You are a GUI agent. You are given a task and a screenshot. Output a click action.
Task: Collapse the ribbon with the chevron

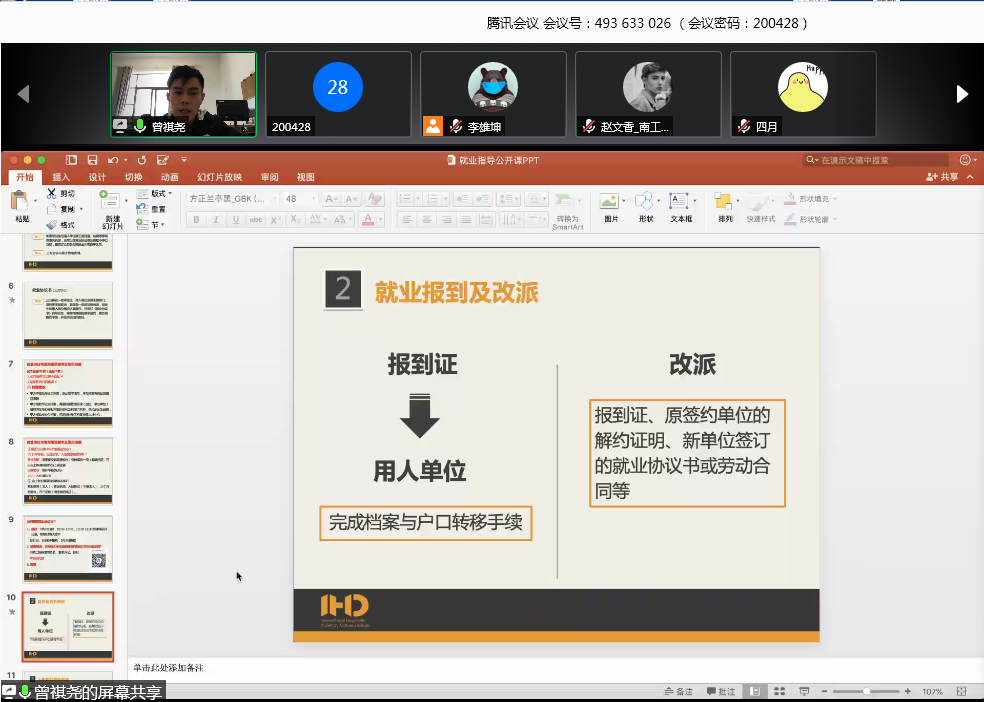[x=970, y=177]
